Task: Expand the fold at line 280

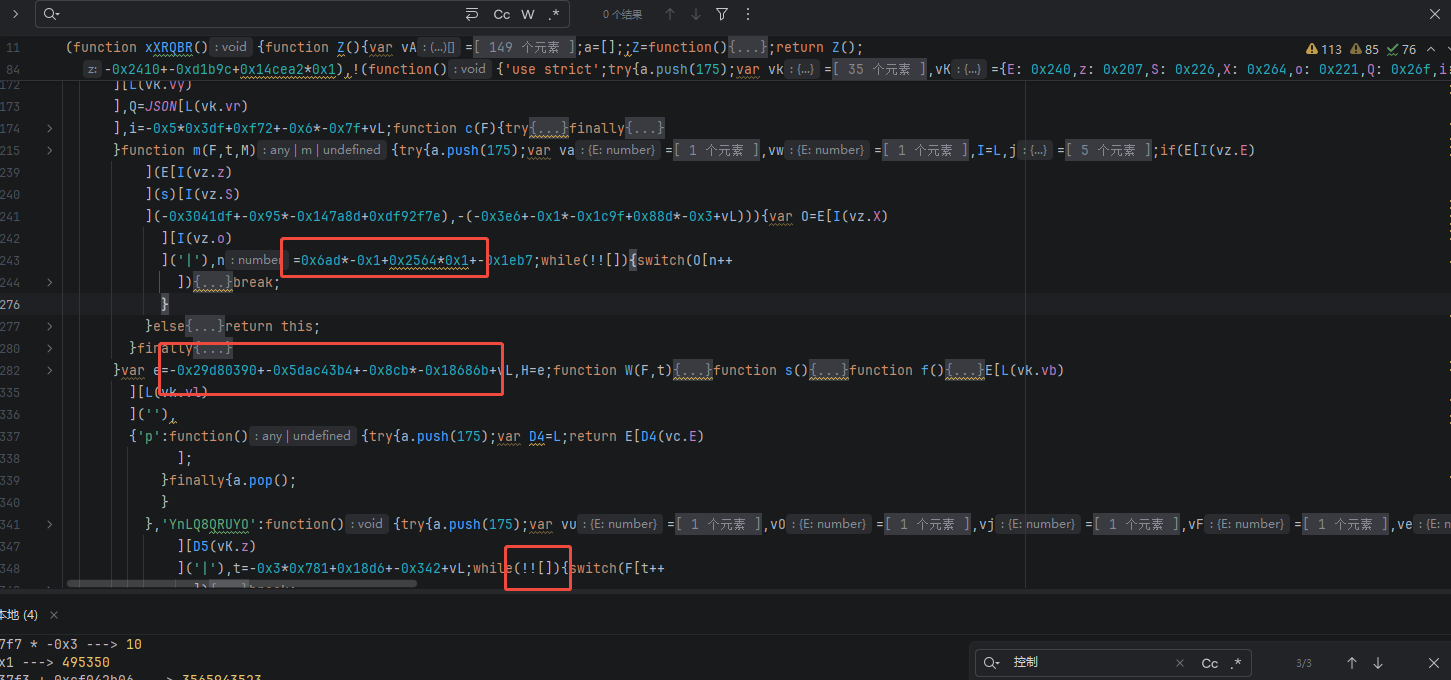Action: click(x=50, y=348)
